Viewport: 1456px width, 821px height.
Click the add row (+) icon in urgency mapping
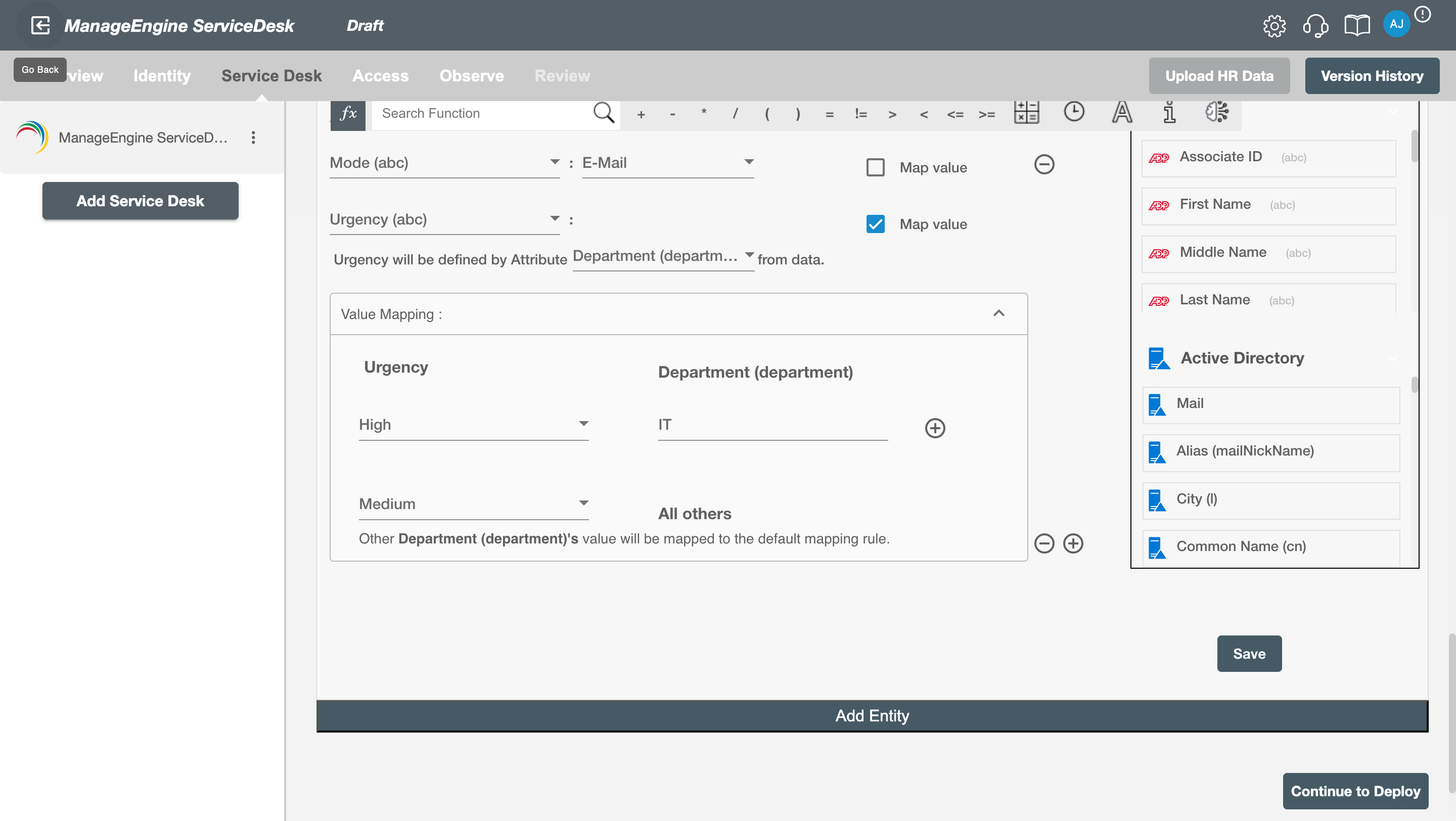[935, 428]
